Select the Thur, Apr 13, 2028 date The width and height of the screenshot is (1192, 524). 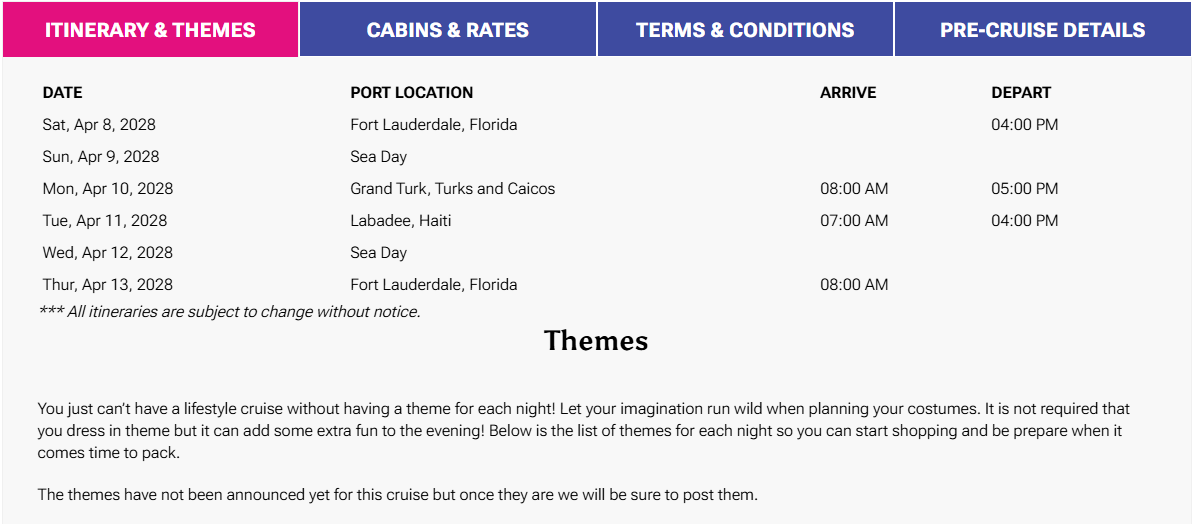coord(107,285)
